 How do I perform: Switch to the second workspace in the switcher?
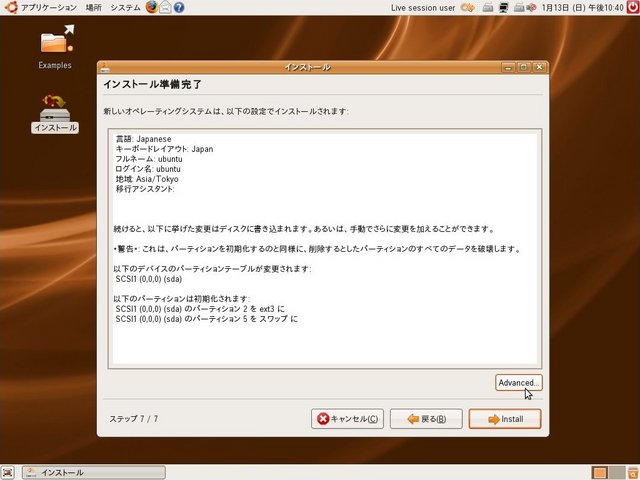pyautogui.click(x=617, y=472)
